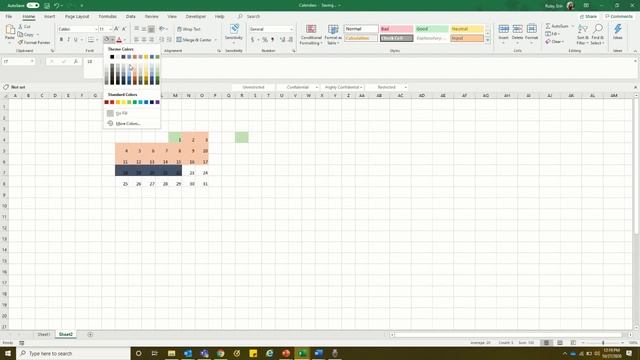Click the Copy command
Screen dimensions: 640x360
[26, 34]
